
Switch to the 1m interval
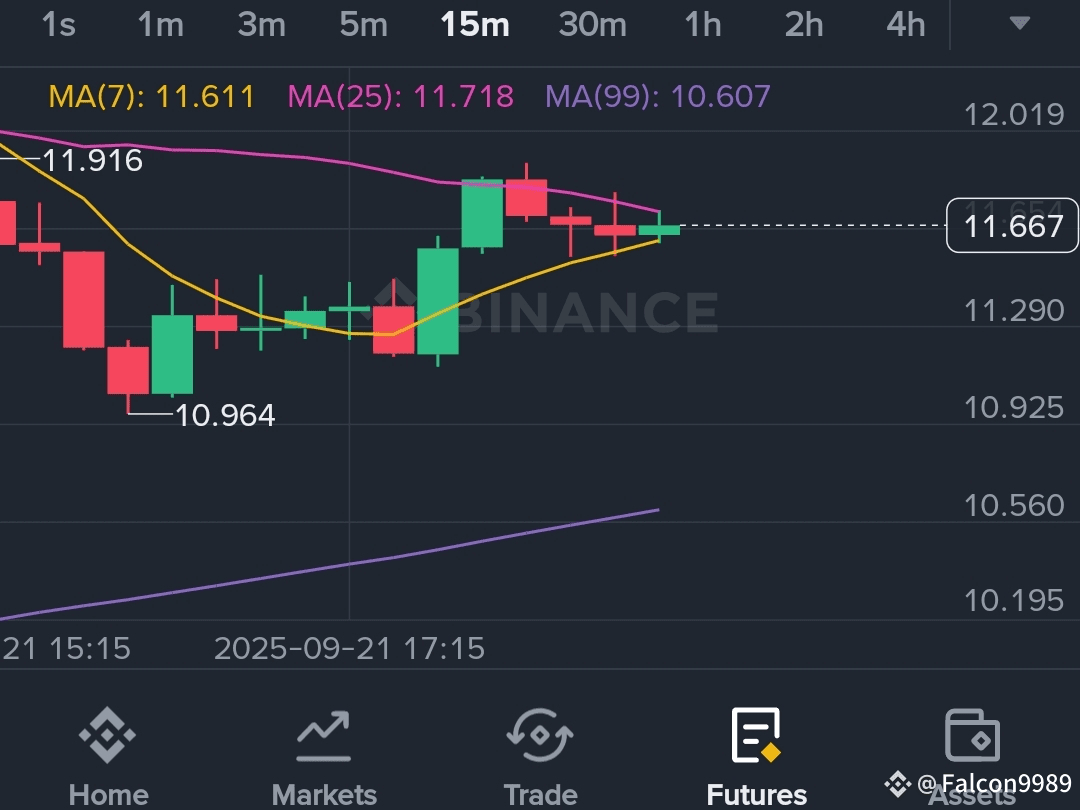160,25
